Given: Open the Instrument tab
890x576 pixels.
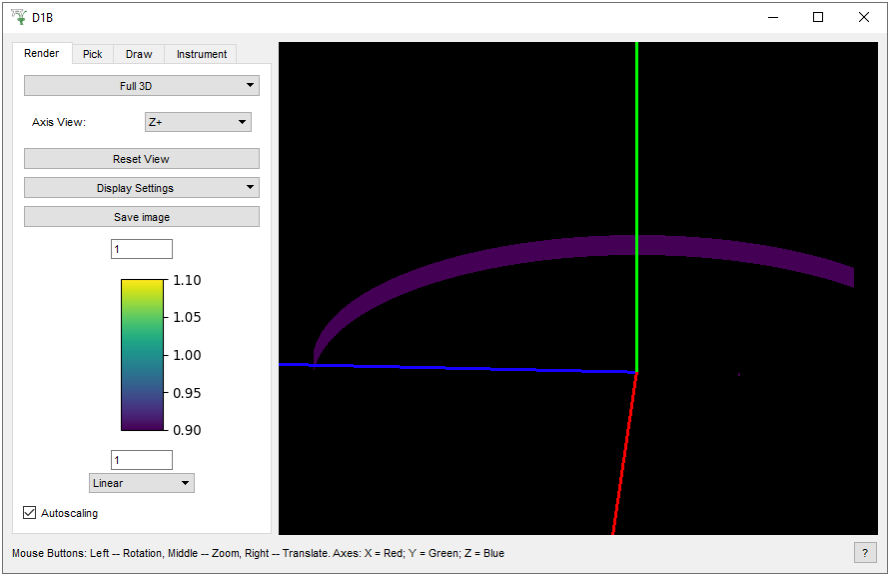Looking at the screenshot, I should coord(202,54).
